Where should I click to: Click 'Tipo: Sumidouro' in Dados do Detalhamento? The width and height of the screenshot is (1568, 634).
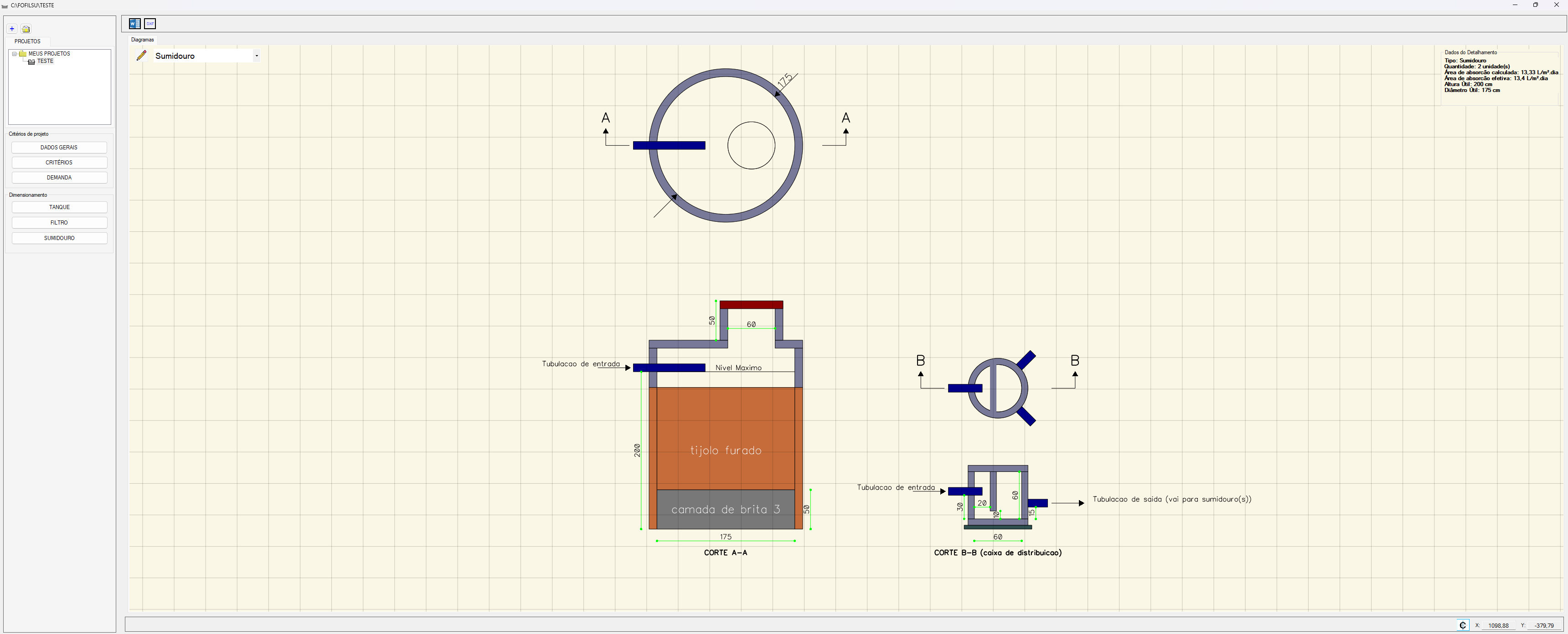coord(1465,61)
